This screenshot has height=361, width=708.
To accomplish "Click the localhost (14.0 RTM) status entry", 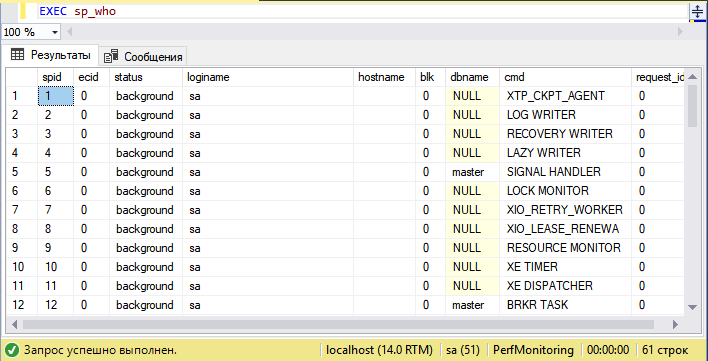I will click(379, 350).
